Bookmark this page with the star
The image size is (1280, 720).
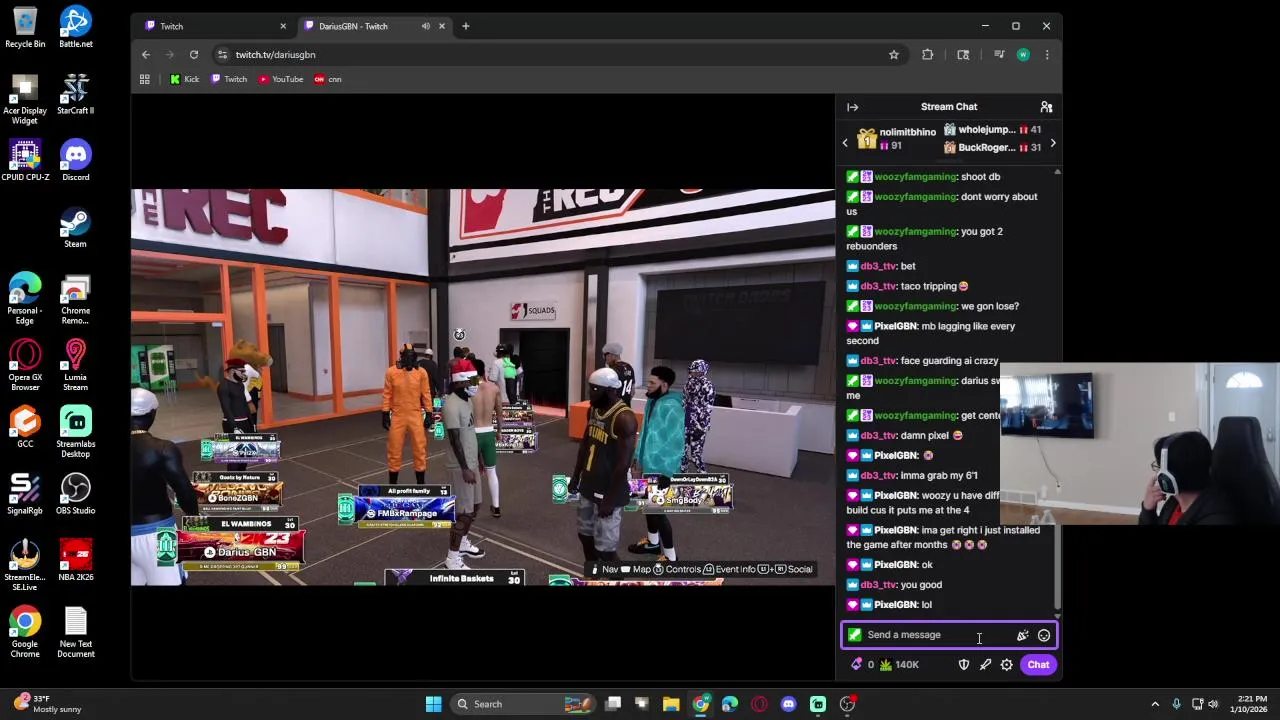tap(894, 55)
